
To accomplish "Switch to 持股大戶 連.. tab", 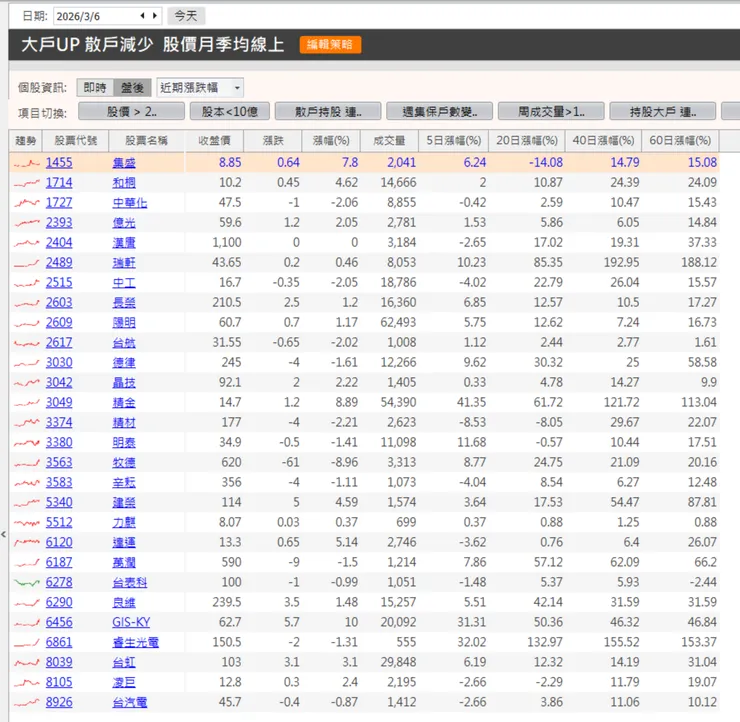I will tap(663, 112).
